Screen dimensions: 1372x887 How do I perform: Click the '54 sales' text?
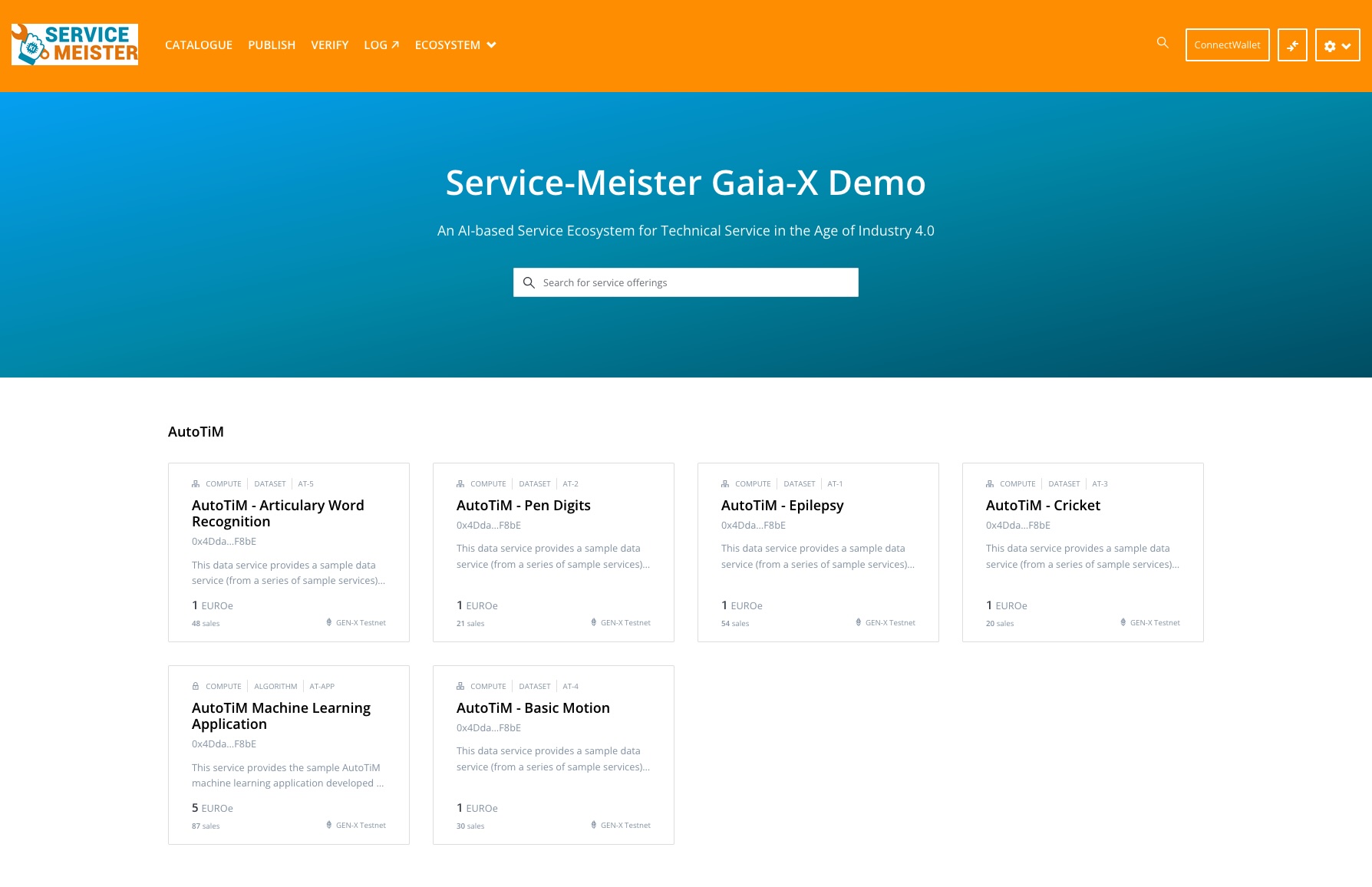735,624
